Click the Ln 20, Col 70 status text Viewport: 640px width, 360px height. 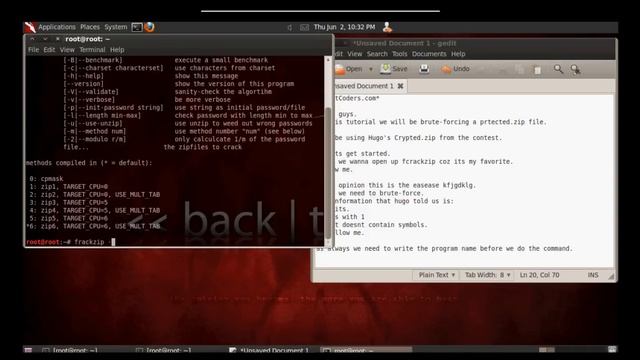pos(539,275)
